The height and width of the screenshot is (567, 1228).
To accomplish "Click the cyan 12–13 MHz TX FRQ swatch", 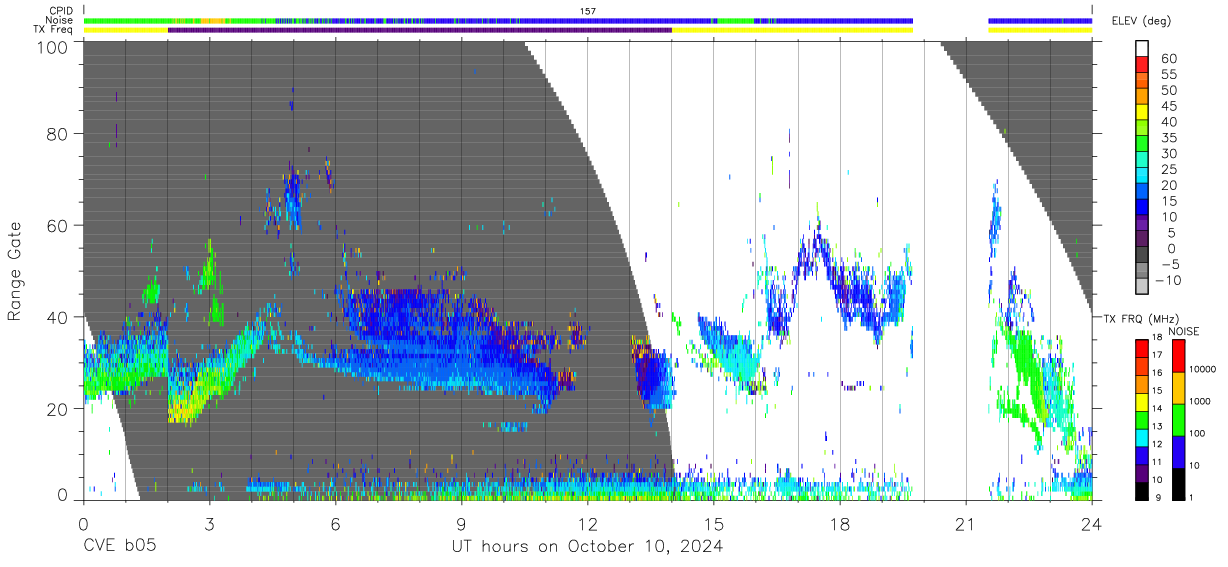I will (x=1142, y=438).
